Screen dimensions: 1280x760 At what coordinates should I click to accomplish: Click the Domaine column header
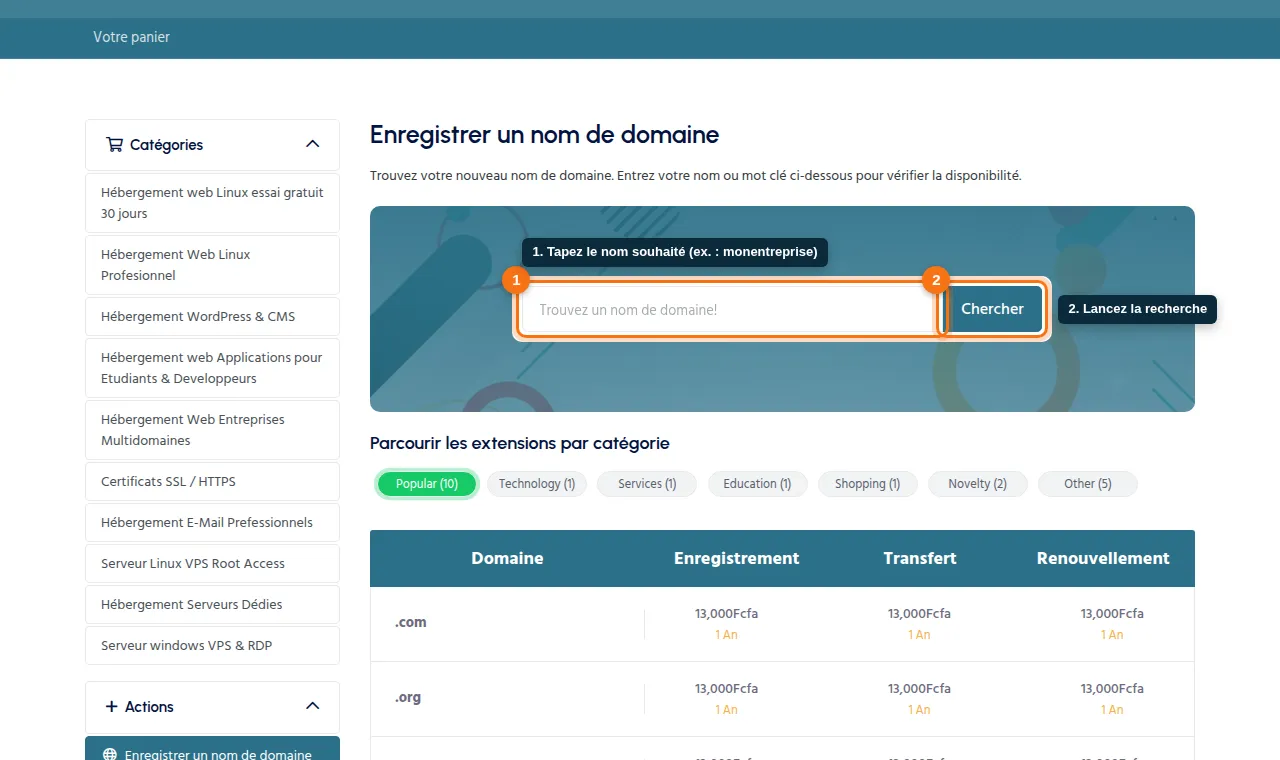point(507,558)
